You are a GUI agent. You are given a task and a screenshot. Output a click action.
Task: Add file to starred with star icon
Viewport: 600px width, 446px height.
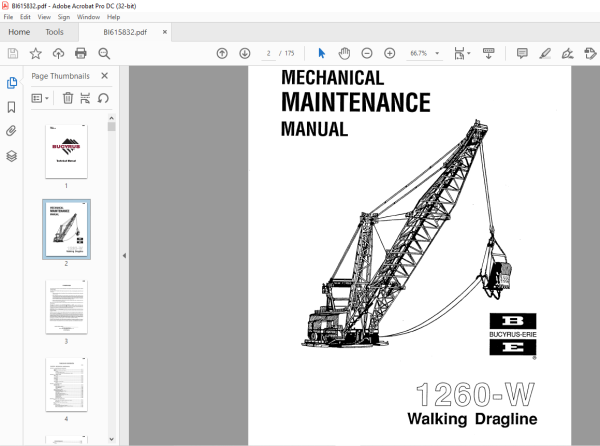coord(36,53)
